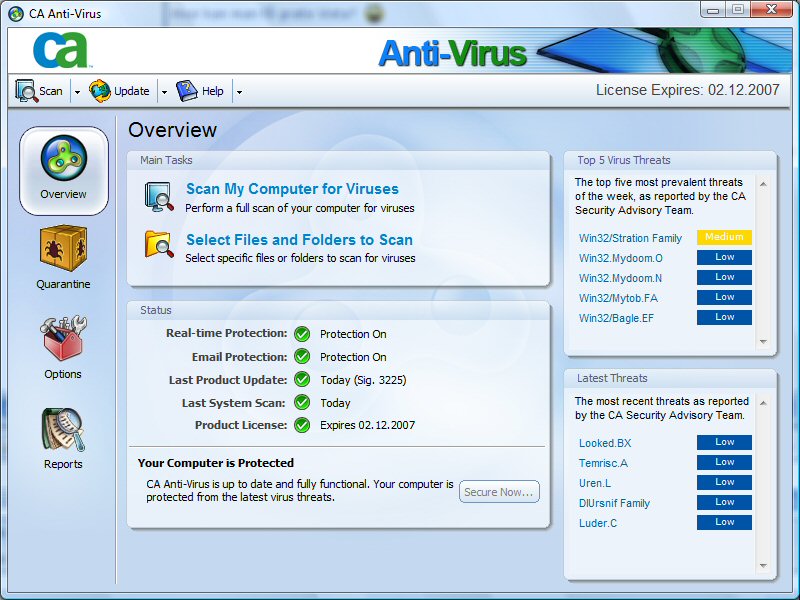Click the Update globe icon

(x=99, y=91)
